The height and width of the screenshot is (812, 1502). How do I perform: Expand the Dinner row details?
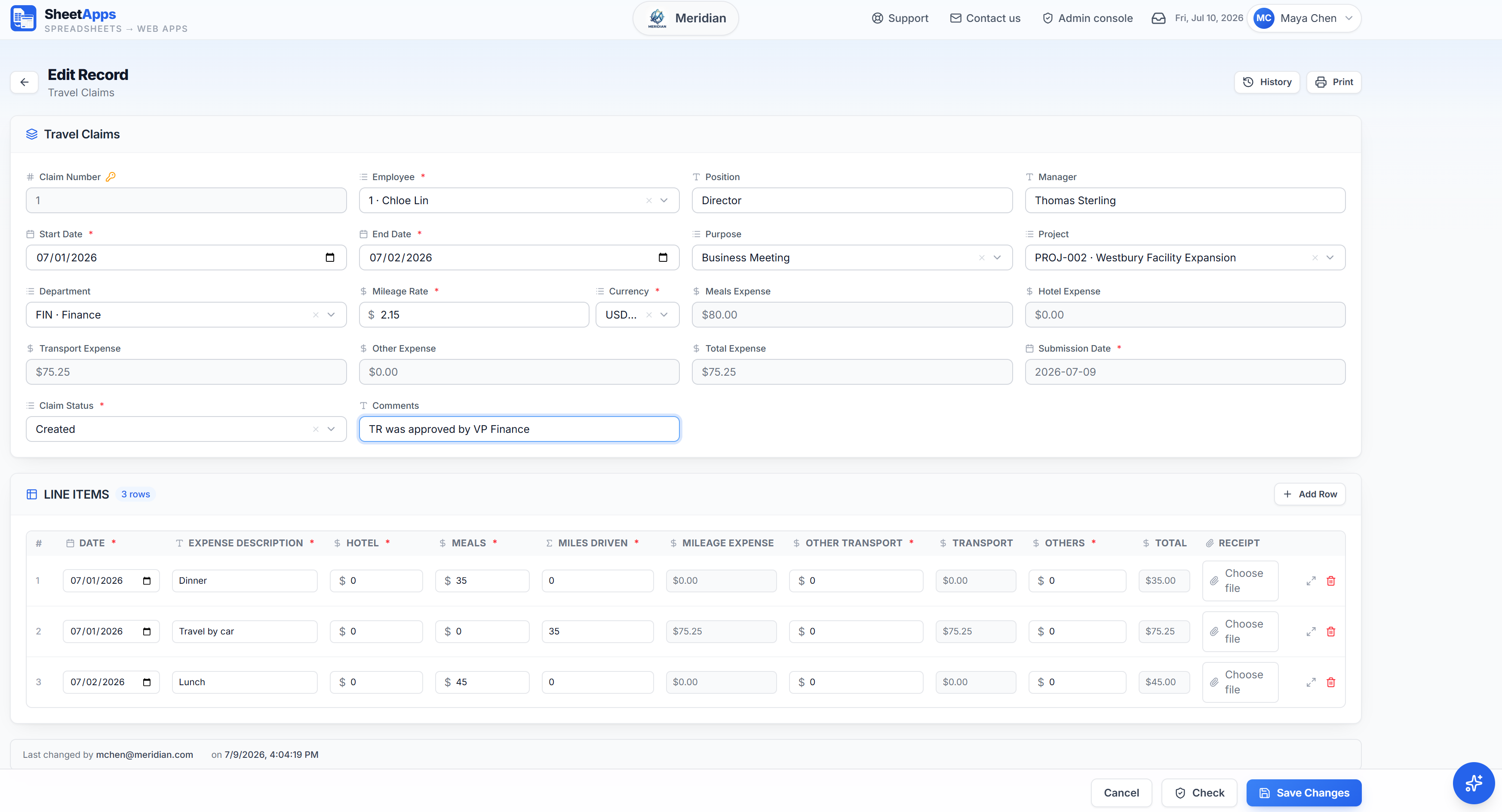coord(1311,581)
